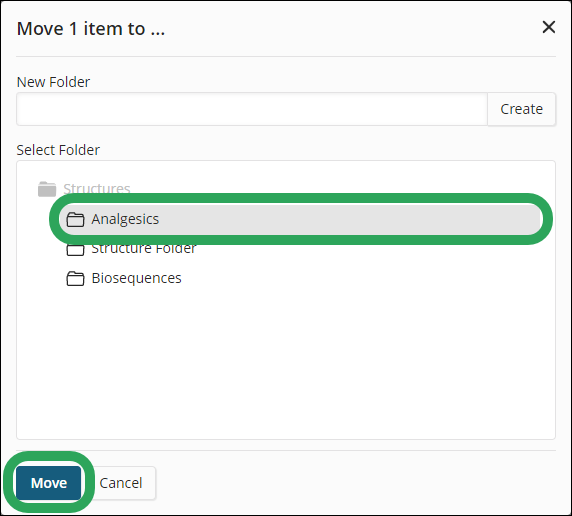Click empty space below Biosequences in list
The width and height of the screenshot is (572, 516).
pos(286,361)
